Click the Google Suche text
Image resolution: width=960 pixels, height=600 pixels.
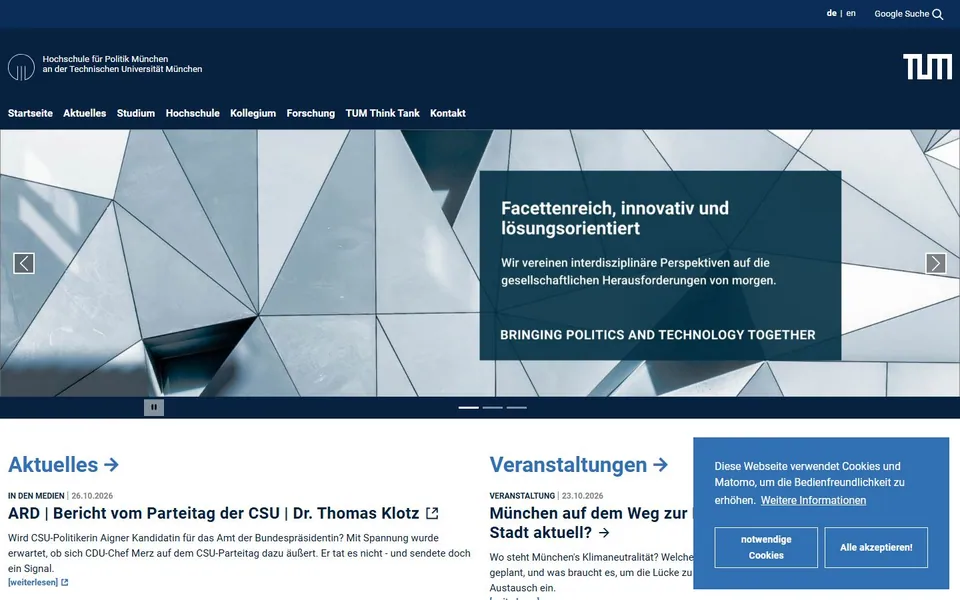pos(901,13)
